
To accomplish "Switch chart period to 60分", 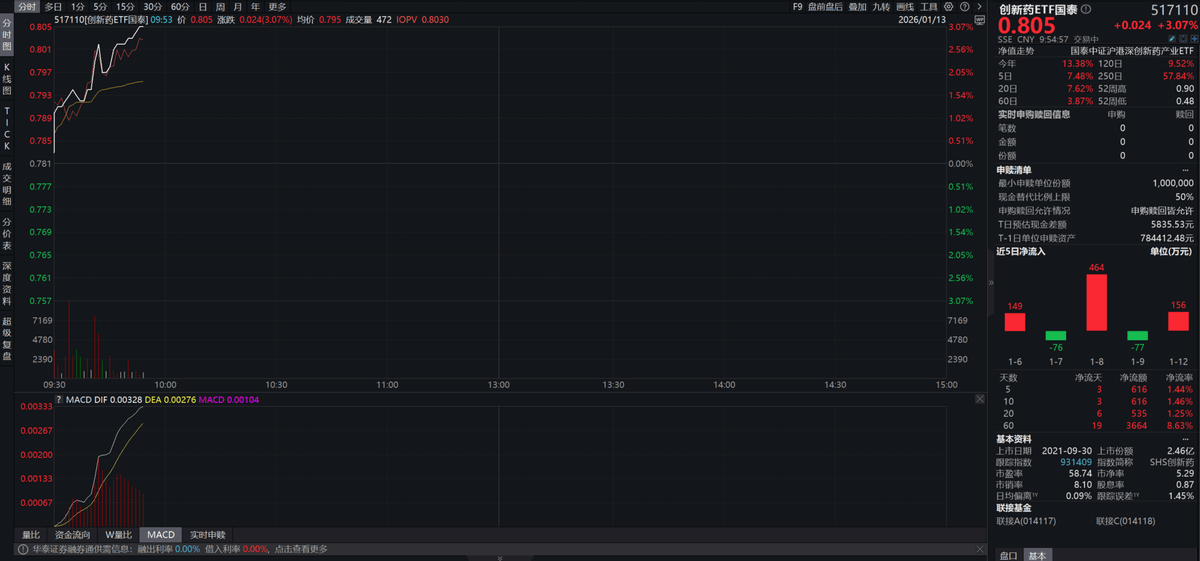I will point(180,6).
